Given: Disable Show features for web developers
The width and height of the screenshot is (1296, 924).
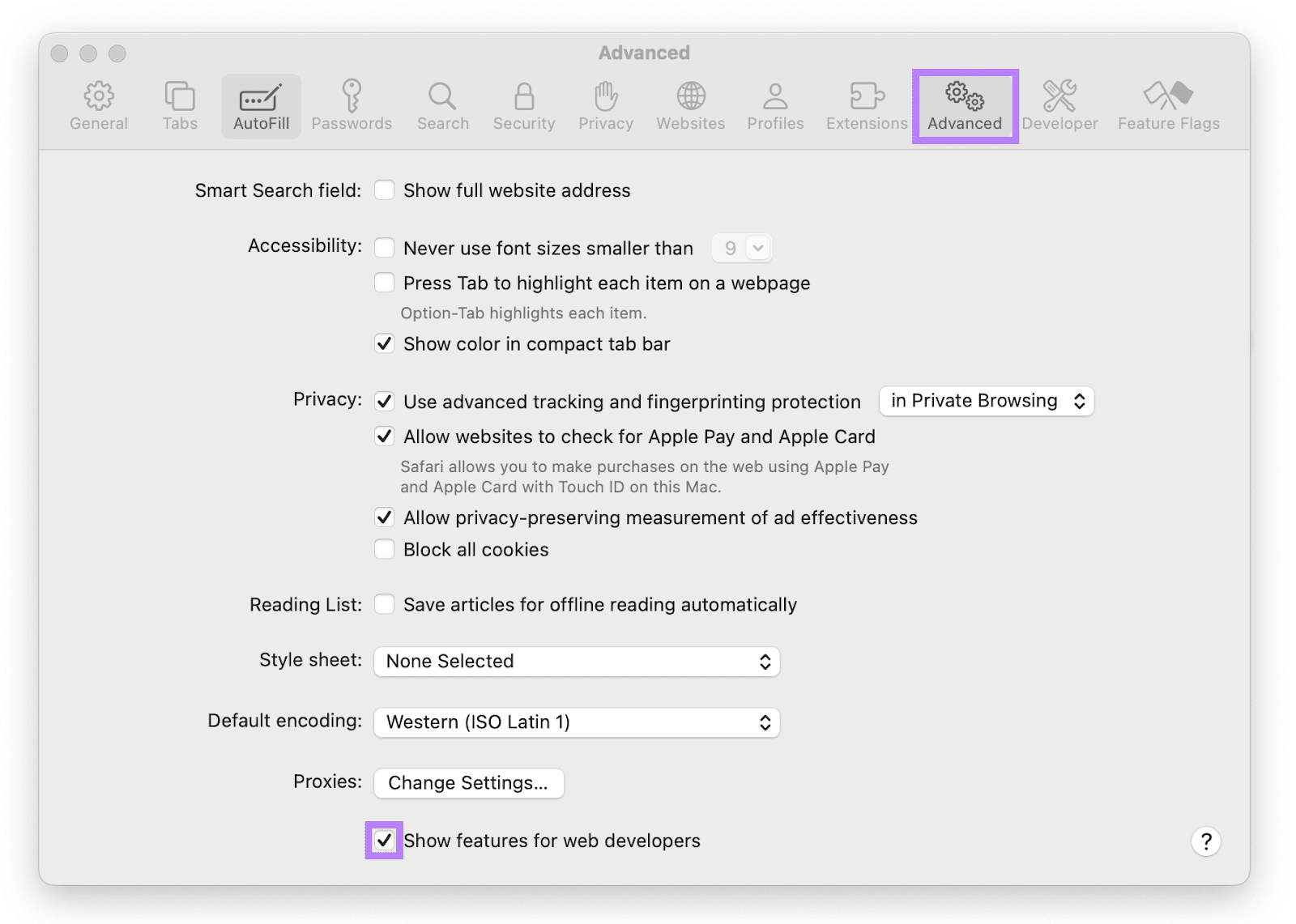Looking at the screenshot, I should 385,841.
